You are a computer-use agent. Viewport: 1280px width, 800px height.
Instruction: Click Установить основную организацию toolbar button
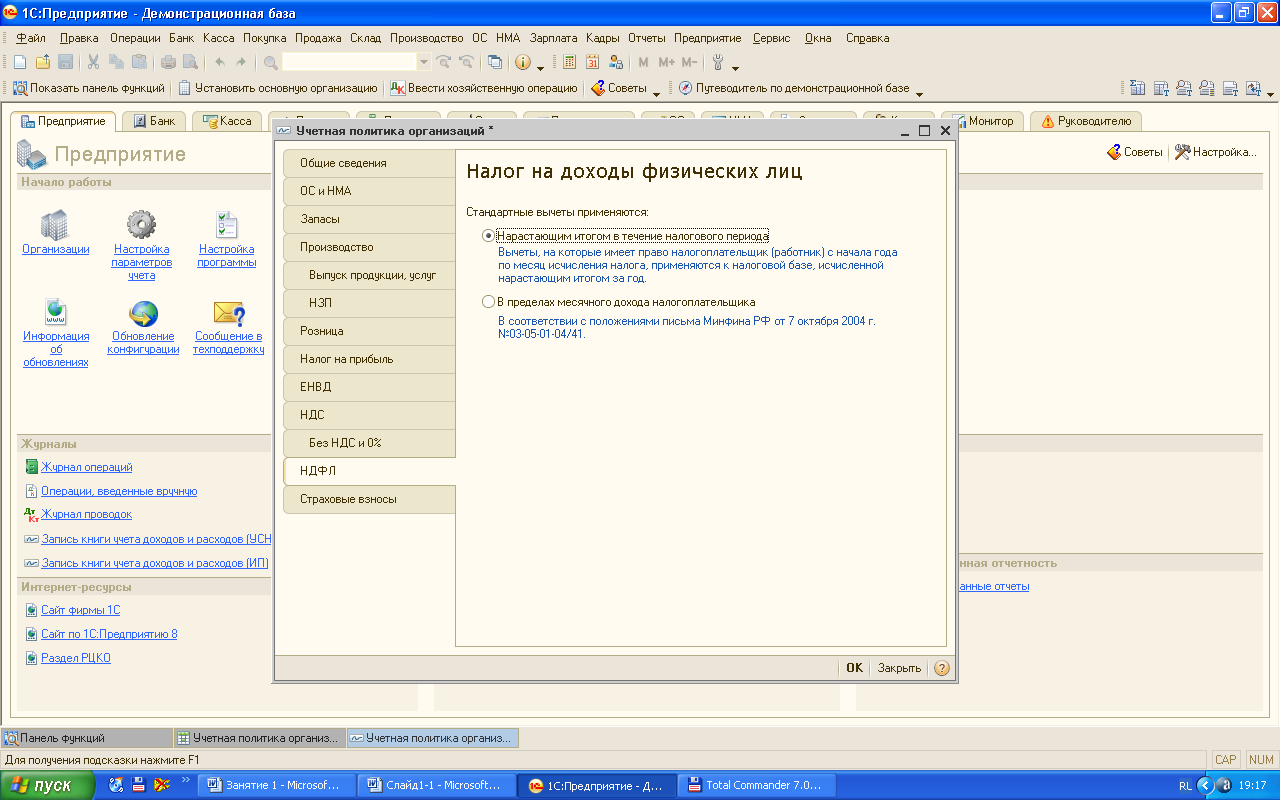coord(278,88)
